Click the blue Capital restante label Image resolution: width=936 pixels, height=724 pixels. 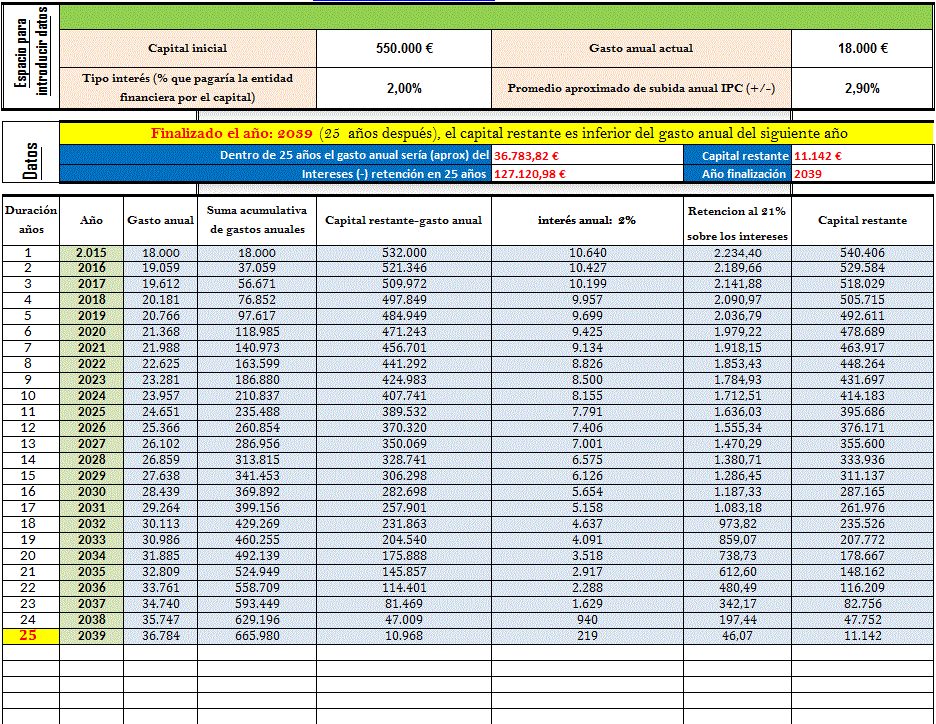pyautogui.click(x=737, y=156)
